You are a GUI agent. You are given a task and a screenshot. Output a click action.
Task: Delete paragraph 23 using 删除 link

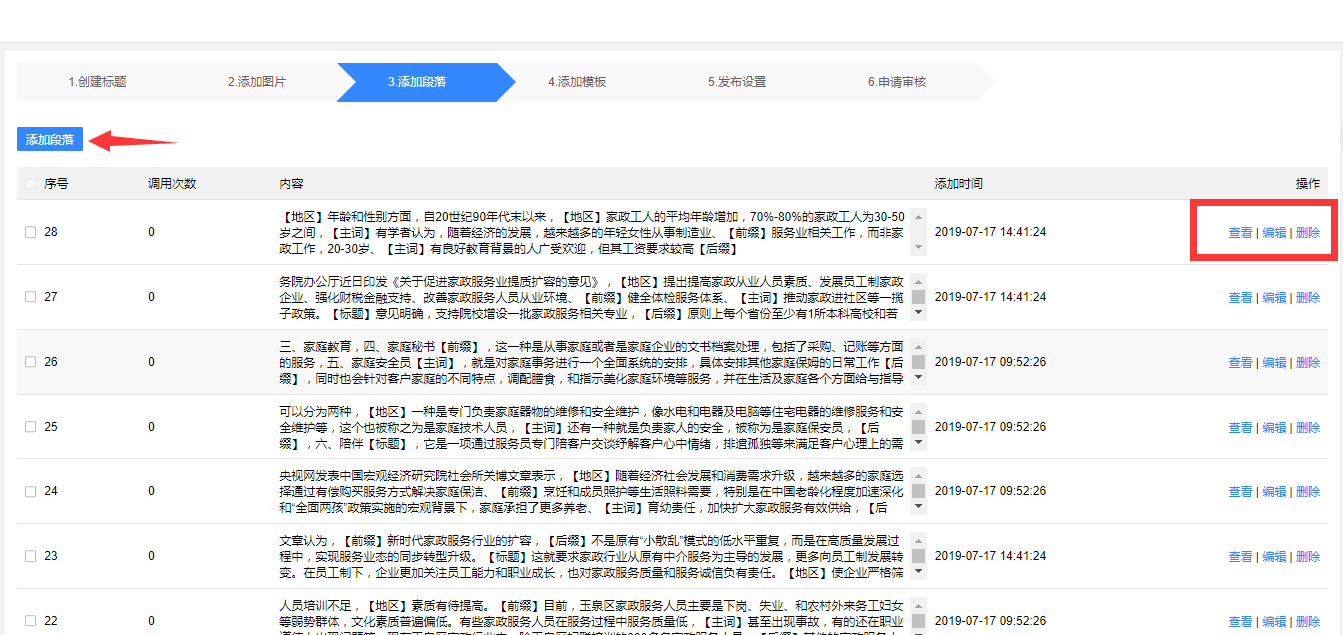click(1308, 557)
